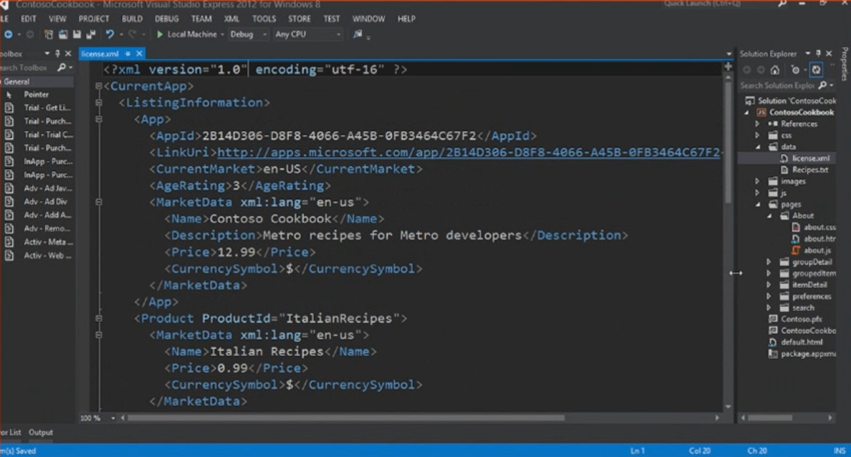Screen dimensions: 851x457
Task: Click the 'Trial - Get Li...' snippet icon
Action: click(9, 107)
